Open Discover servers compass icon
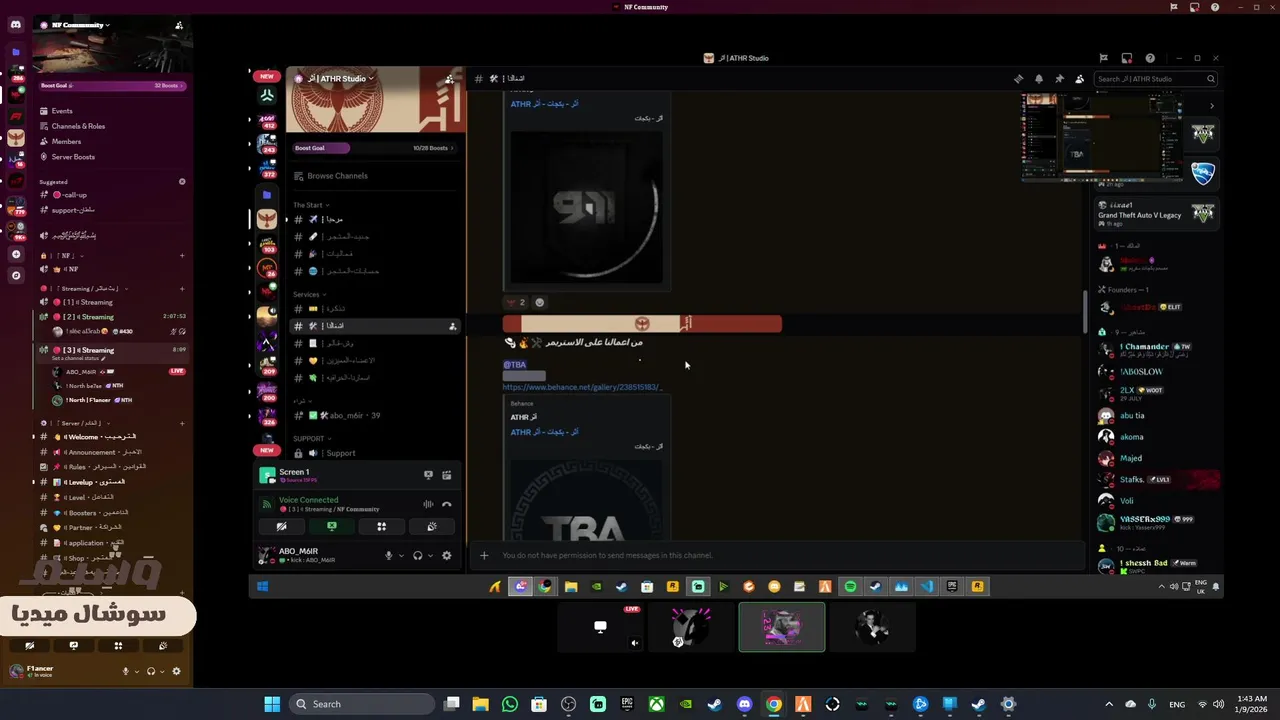1280x720 pixels. 16,275
